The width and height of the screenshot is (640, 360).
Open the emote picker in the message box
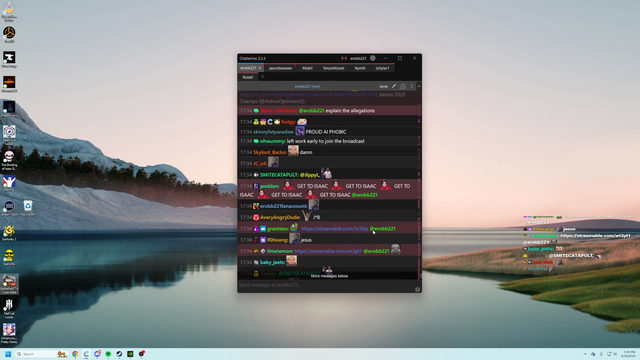417,289
